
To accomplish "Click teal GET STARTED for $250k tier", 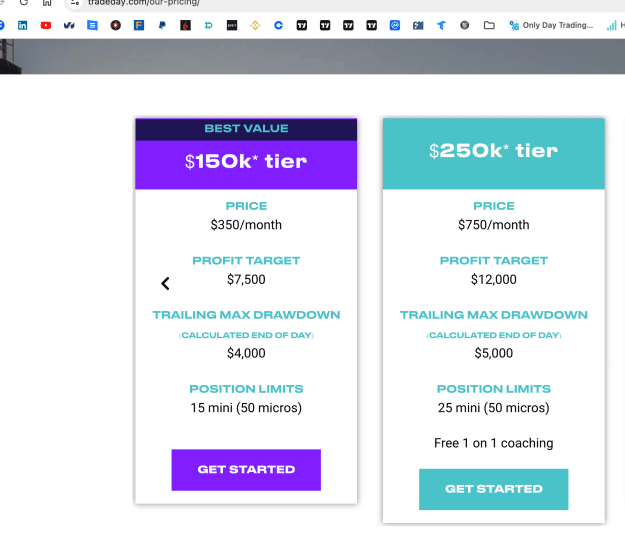I will click(x=493, y=489).
